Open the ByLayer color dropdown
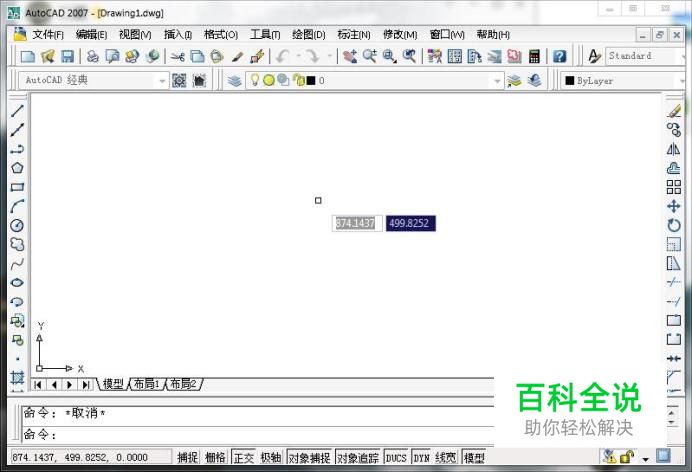692x472 pixels. [x=683, y=81]
